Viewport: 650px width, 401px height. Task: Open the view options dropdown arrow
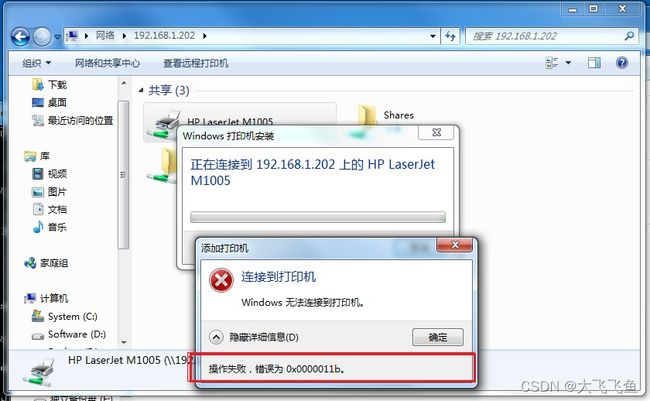[x=568, y=63]
